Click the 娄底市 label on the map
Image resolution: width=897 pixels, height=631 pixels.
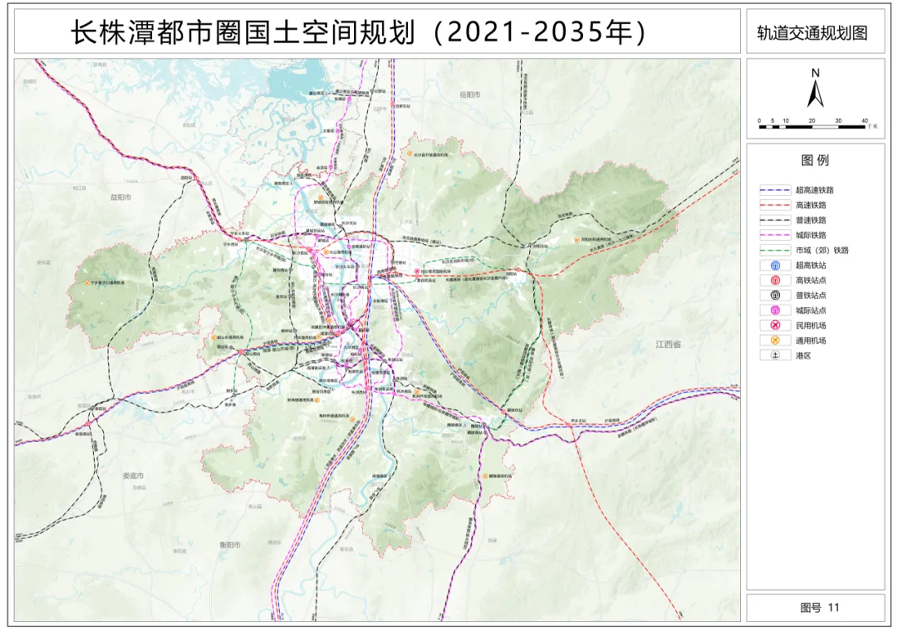(x=133, y=475)
